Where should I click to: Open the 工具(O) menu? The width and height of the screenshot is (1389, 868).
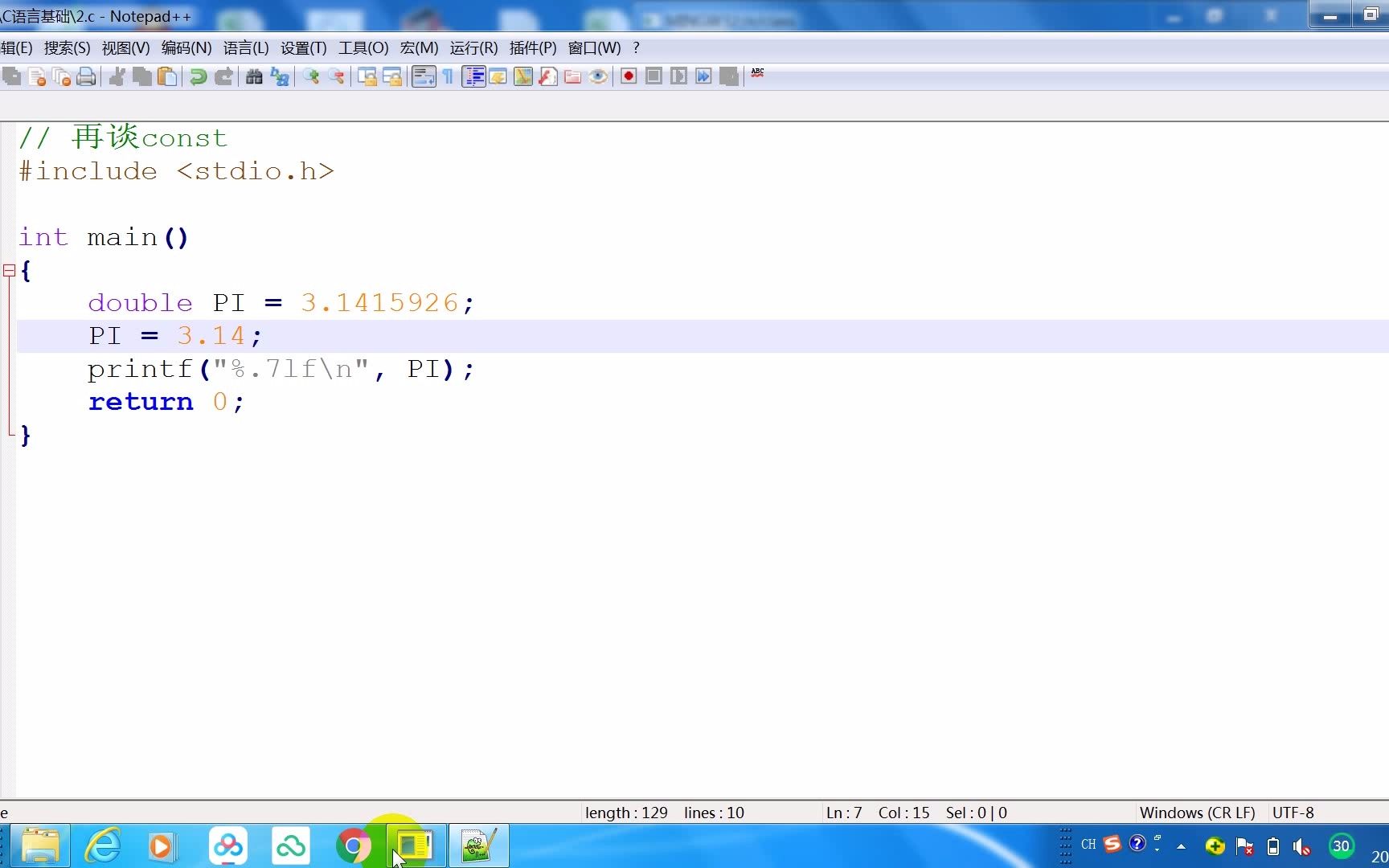[x=363, y=48]
